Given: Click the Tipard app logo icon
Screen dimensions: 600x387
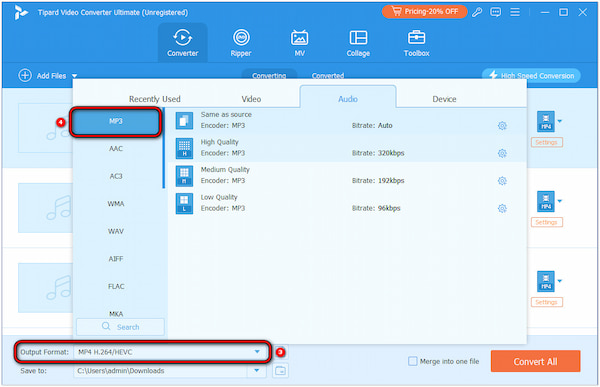Looking at the screenshot, I should (21, 12).
